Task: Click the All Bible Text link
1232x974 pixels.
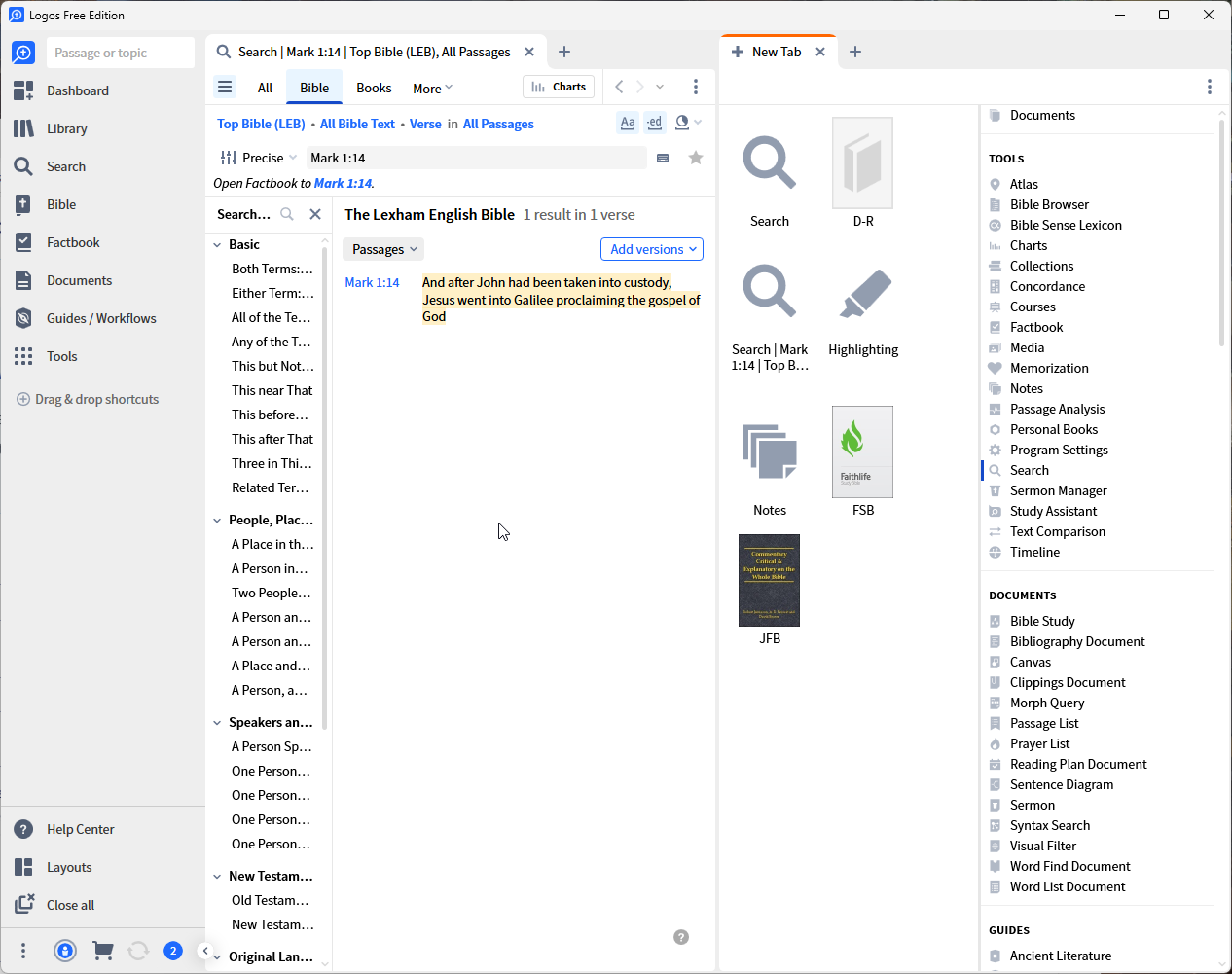Action: pyautogui.click(x=357, y=124)
